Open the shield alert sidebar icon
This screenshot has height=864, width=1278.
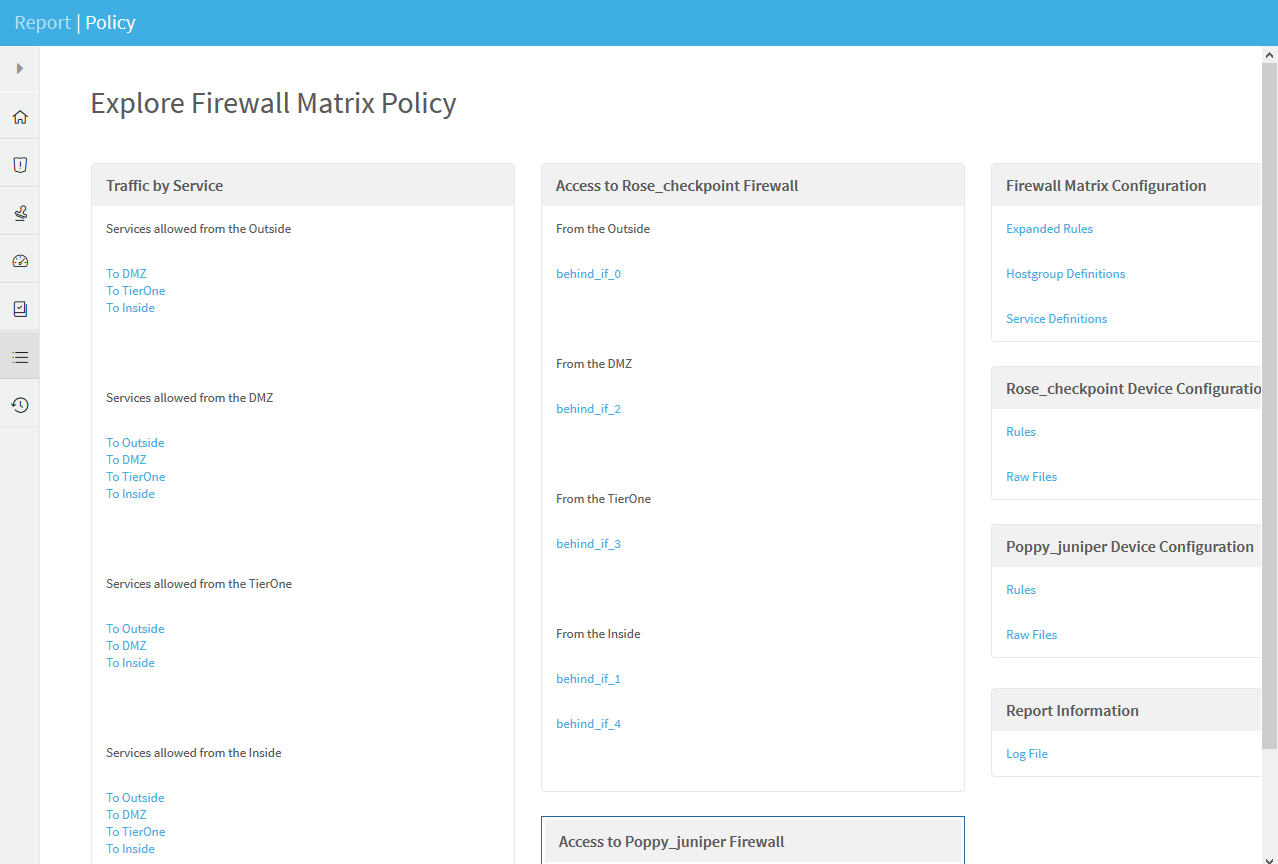20,165
